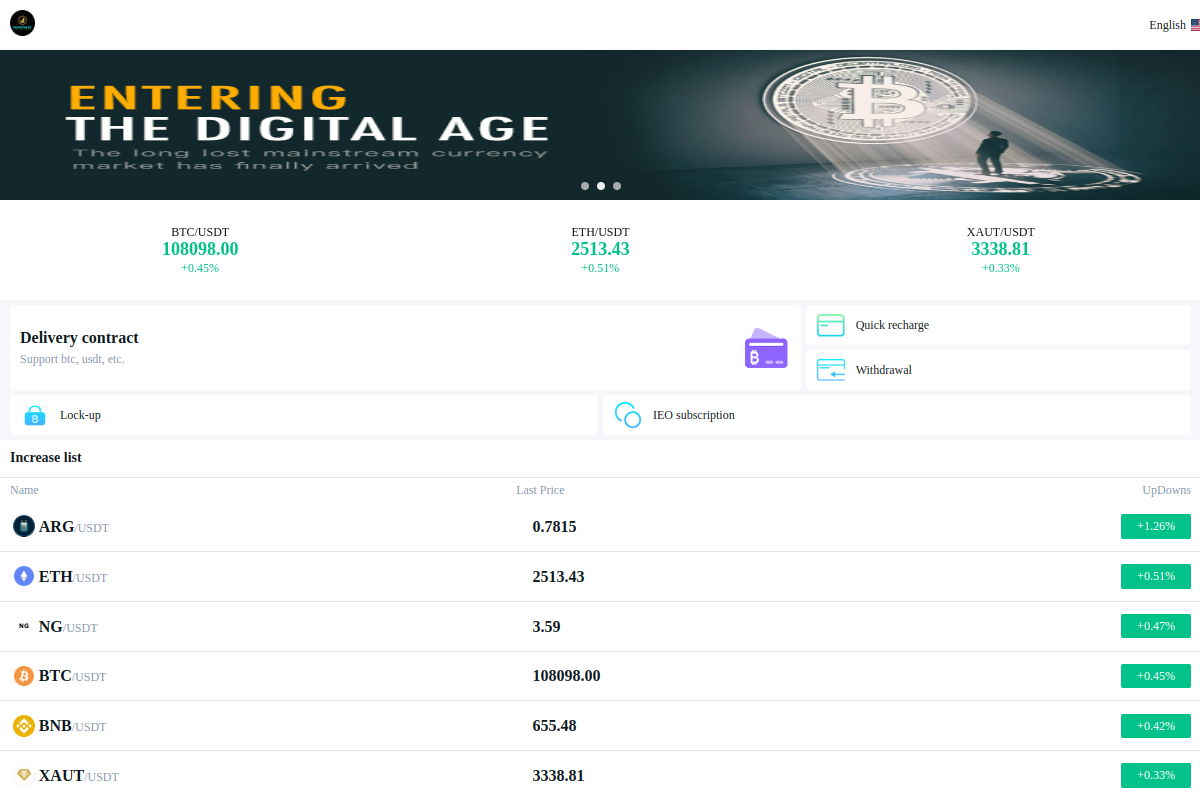Click the ARG coin icon

click(24, 526)
